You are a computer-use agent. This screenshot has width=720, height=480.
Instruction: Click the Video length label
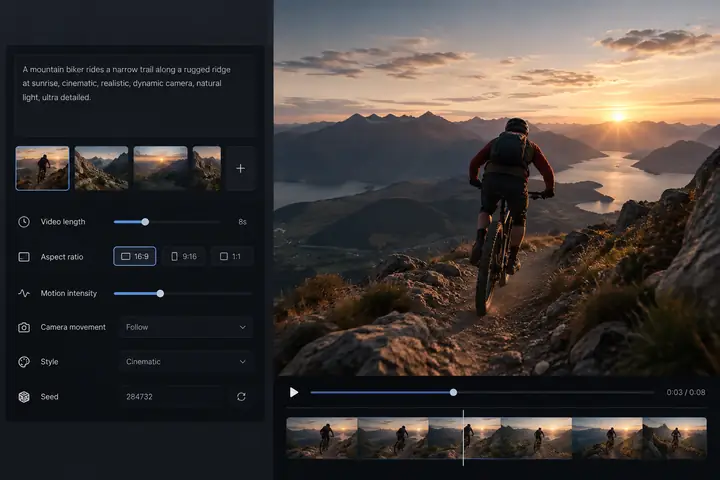point(63,222)
